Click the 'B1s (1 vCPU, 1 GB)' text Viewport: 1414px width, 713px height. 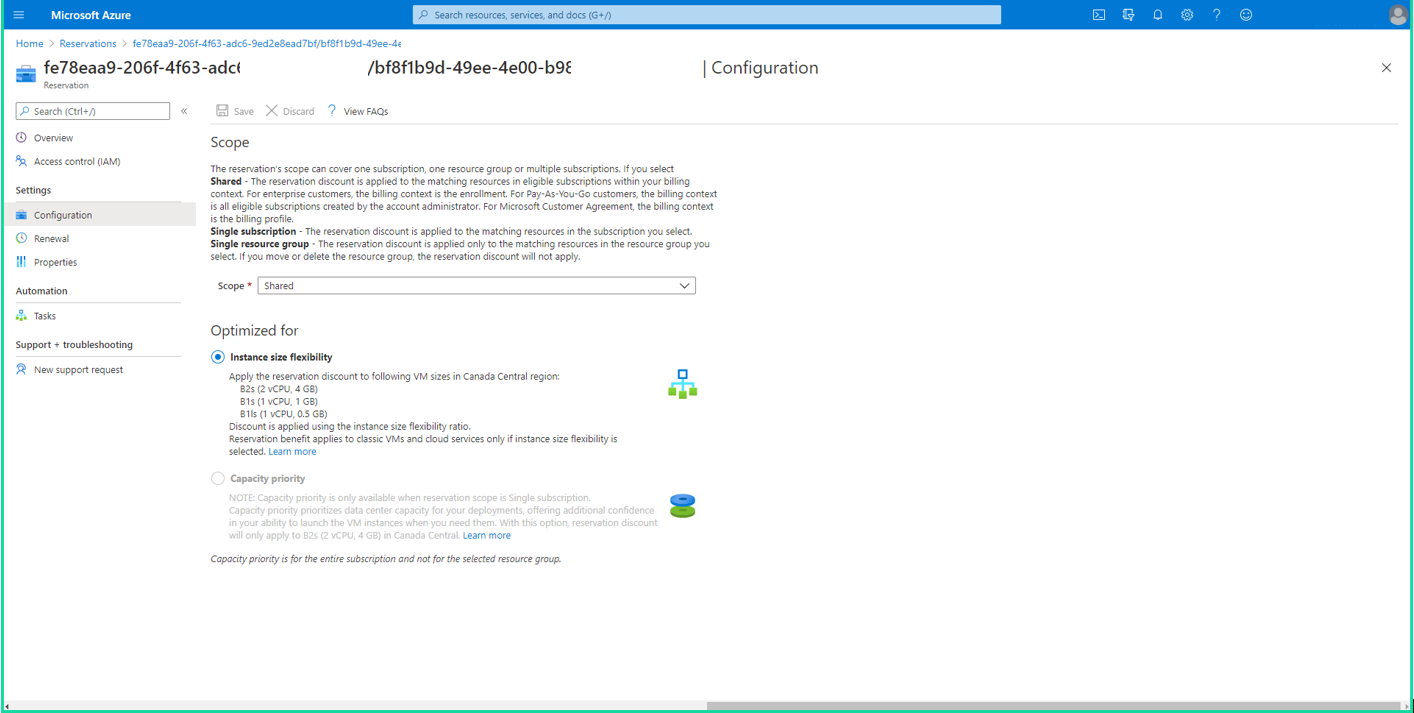(279, 402)
